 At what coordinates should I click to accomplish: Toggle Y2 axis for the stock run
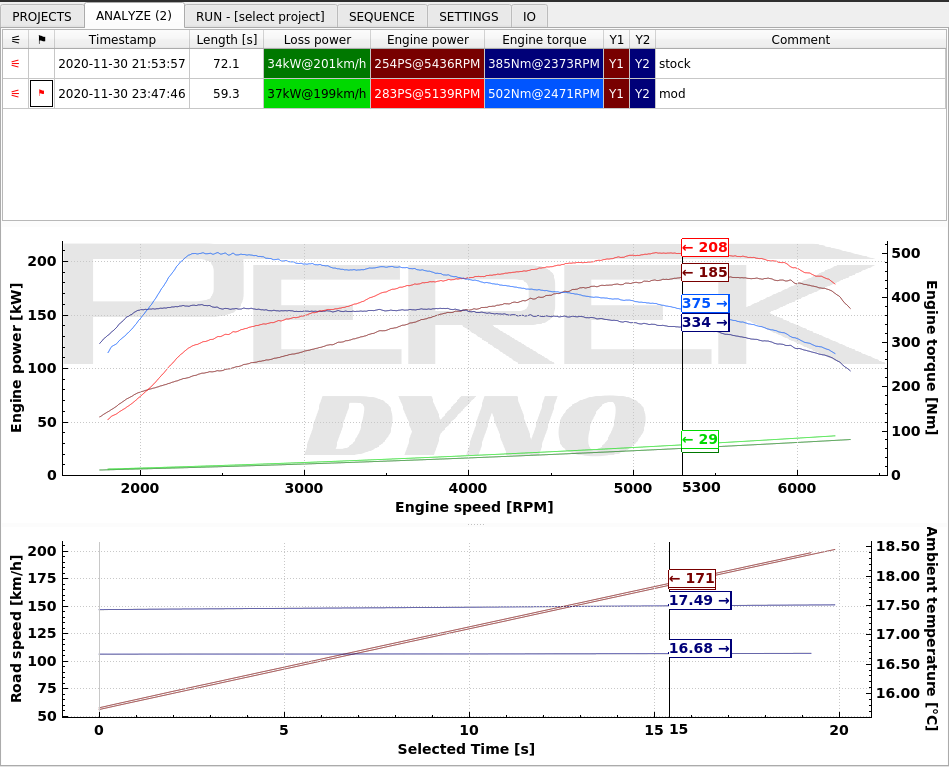coord(642,64)
